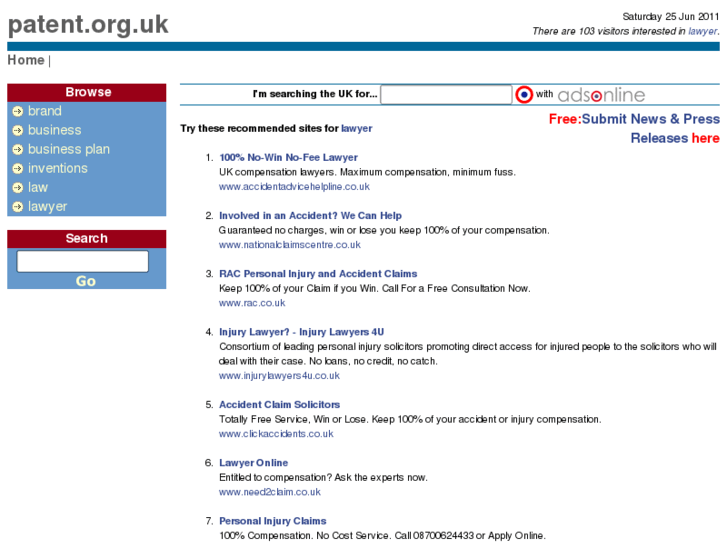Click the Go search button
This screenshot has width=727, height=545.
(x=86, y=281)
